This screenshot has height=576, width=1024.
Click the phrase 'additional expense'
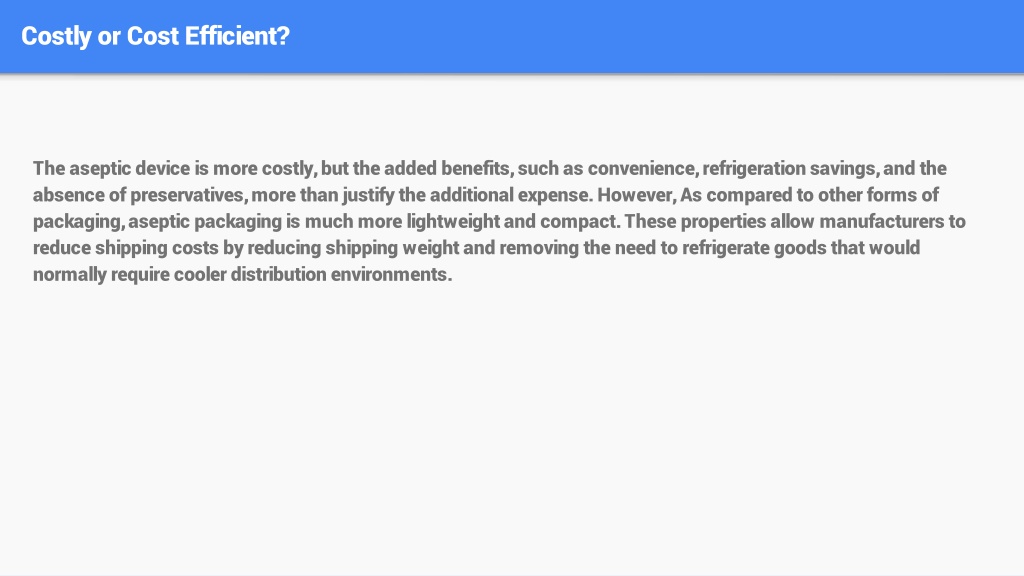click(x=511, y=195)
